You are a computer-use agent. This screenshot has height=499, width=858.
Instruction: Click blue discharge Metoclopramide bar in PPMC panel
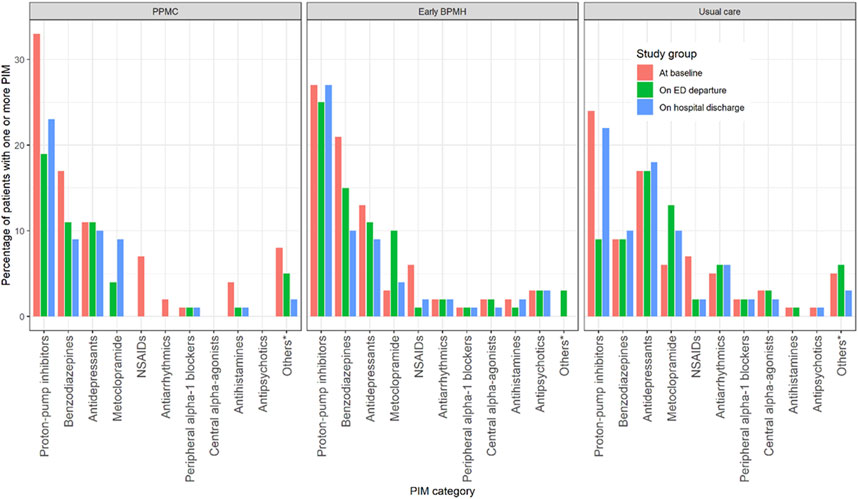pyautogui.click(x=120, y=278)
